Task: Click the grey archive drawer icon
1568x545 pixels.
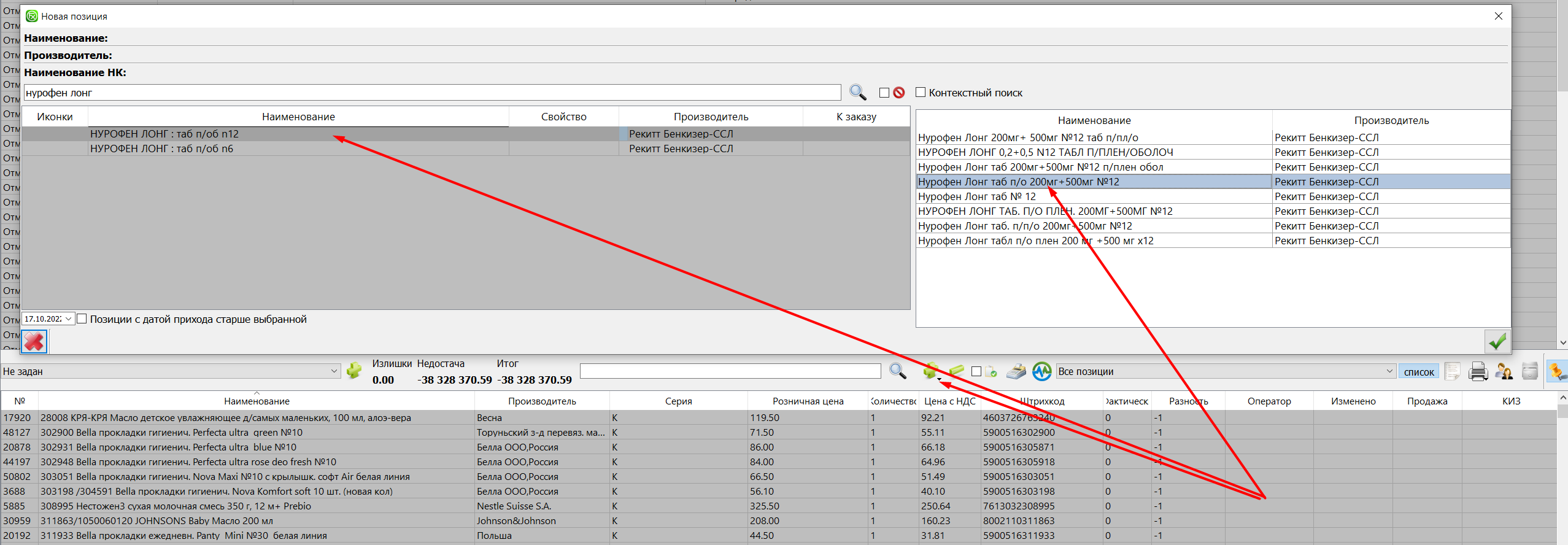Action: pyautogui.click(x=1530, y=371)
